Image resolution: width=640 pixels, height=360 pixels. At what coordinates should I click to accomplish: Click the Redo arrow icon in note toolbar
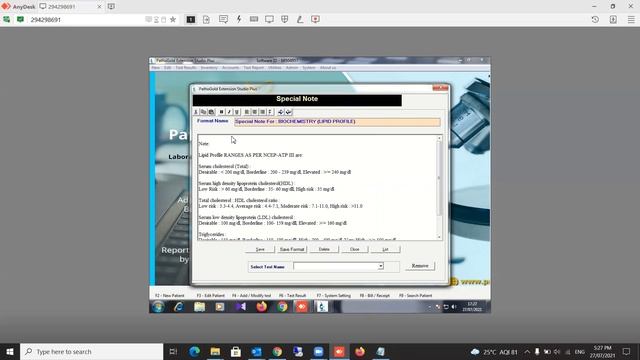click(289, 112)
